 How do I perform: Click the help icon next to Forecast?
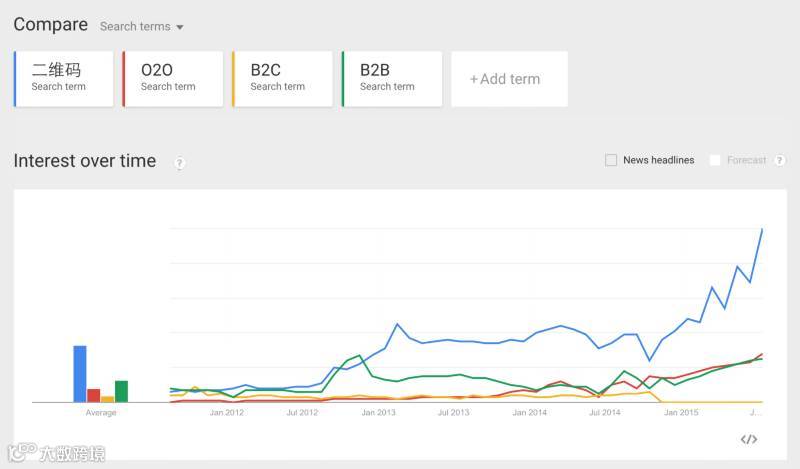coord(779,160)
